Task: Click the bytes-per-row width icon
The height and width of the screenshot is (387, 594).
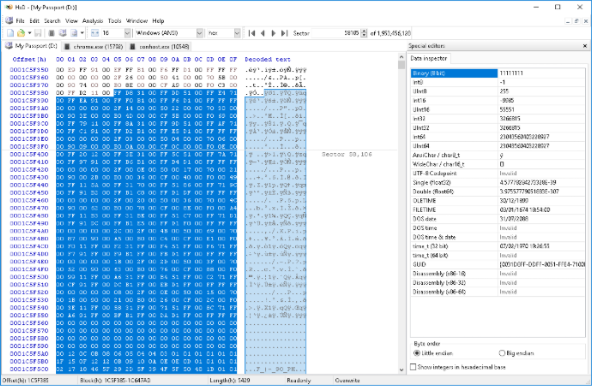Action: point(95,33)
